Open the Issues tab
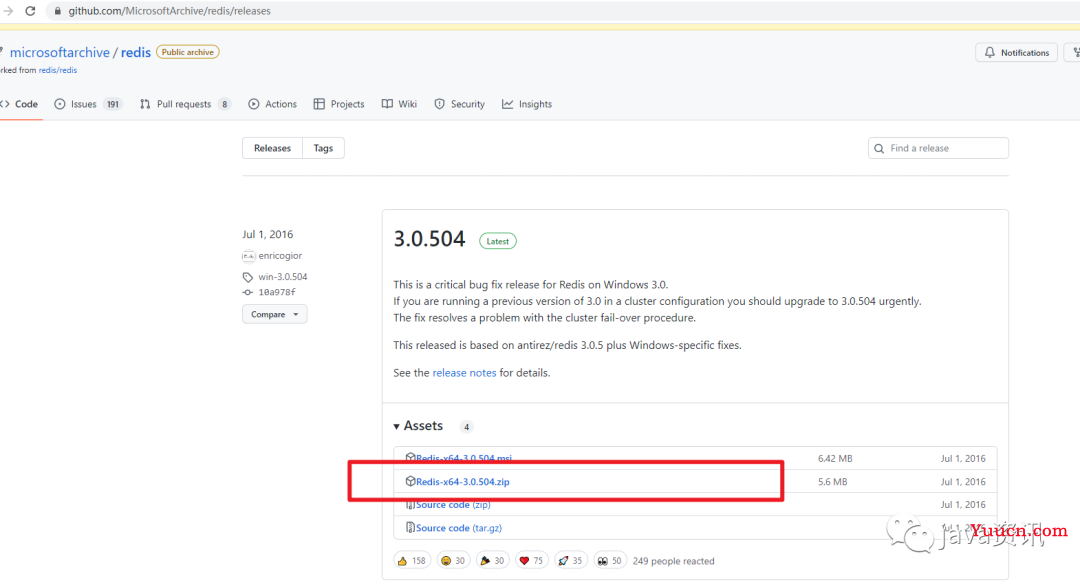This screenshot has width=1080, height=585. pyautogui.click(x=88, y=104)
